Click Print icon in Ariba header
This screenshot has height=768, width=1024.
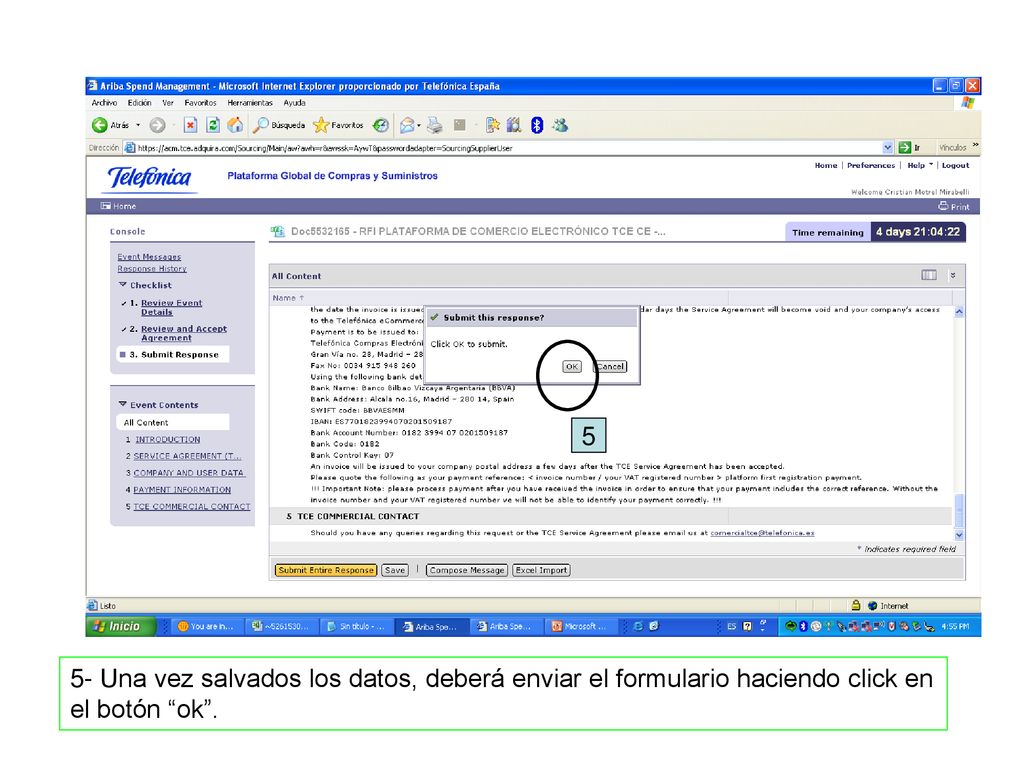(x=953, y=206)
